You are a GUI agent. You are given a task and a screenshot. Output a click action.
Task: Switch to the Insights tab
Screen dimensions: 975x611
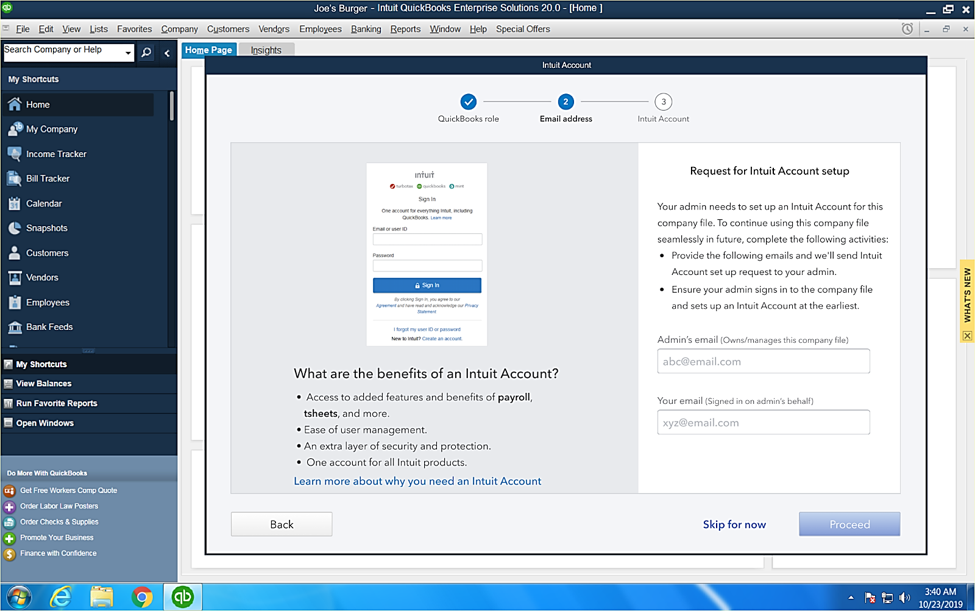[265, 48]
